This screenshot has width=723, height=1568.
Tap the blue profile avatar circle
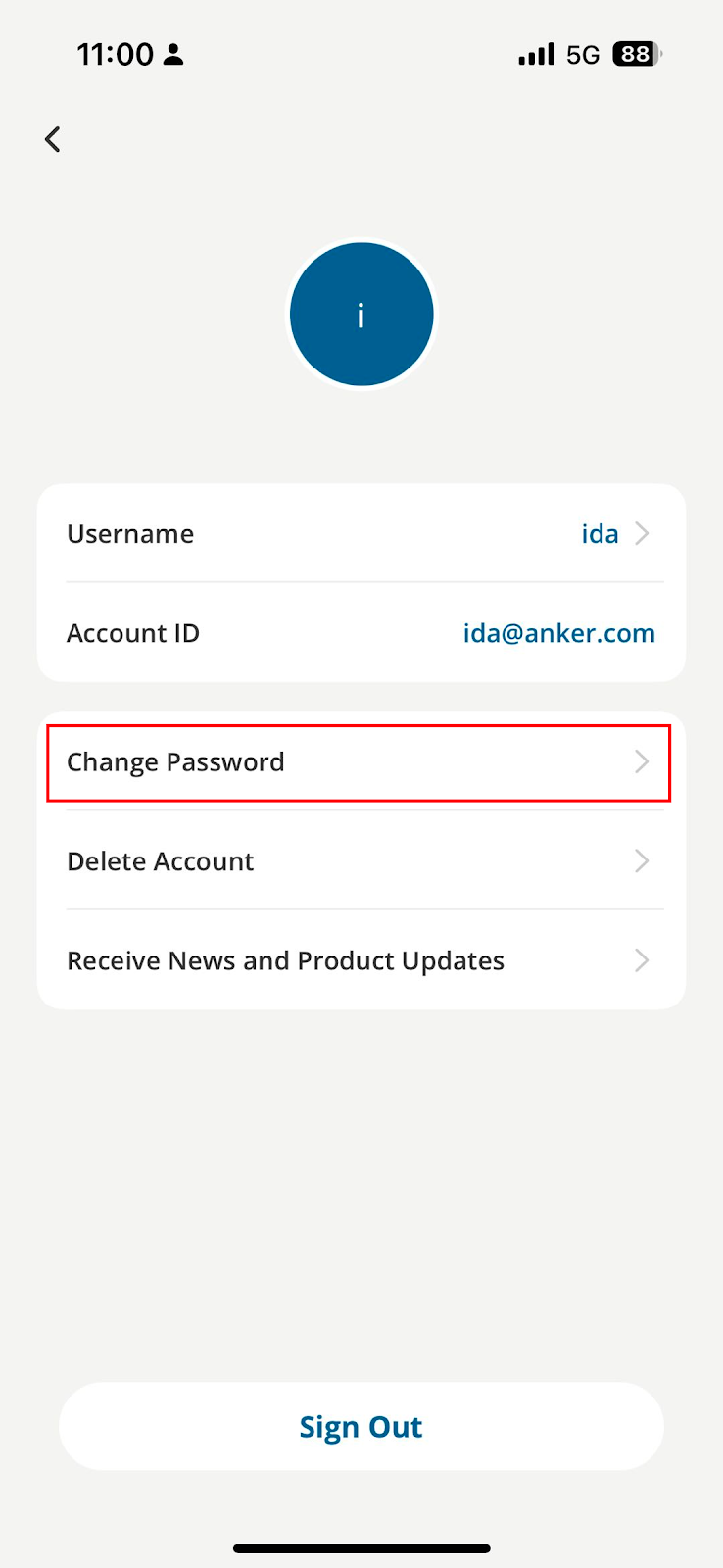(x=361, y=315)
